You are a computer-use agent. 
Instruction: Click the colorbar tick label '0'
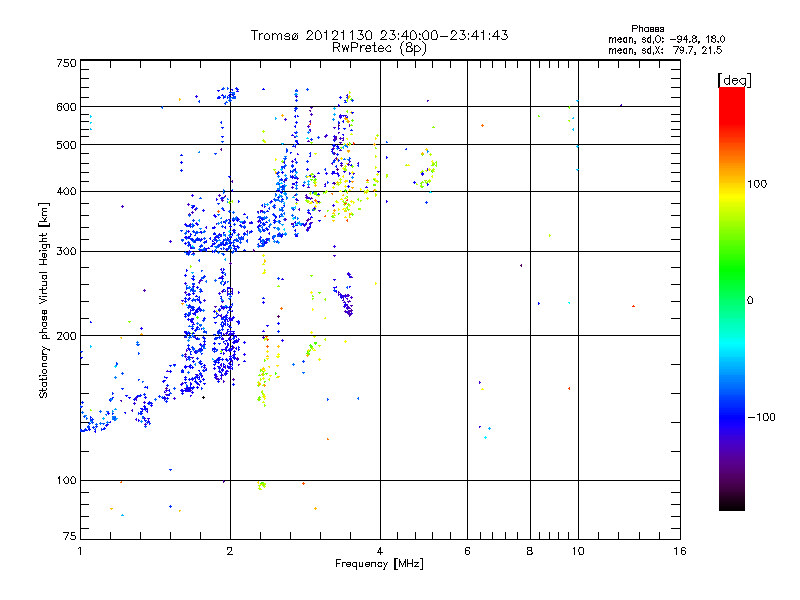pos(750,301)
